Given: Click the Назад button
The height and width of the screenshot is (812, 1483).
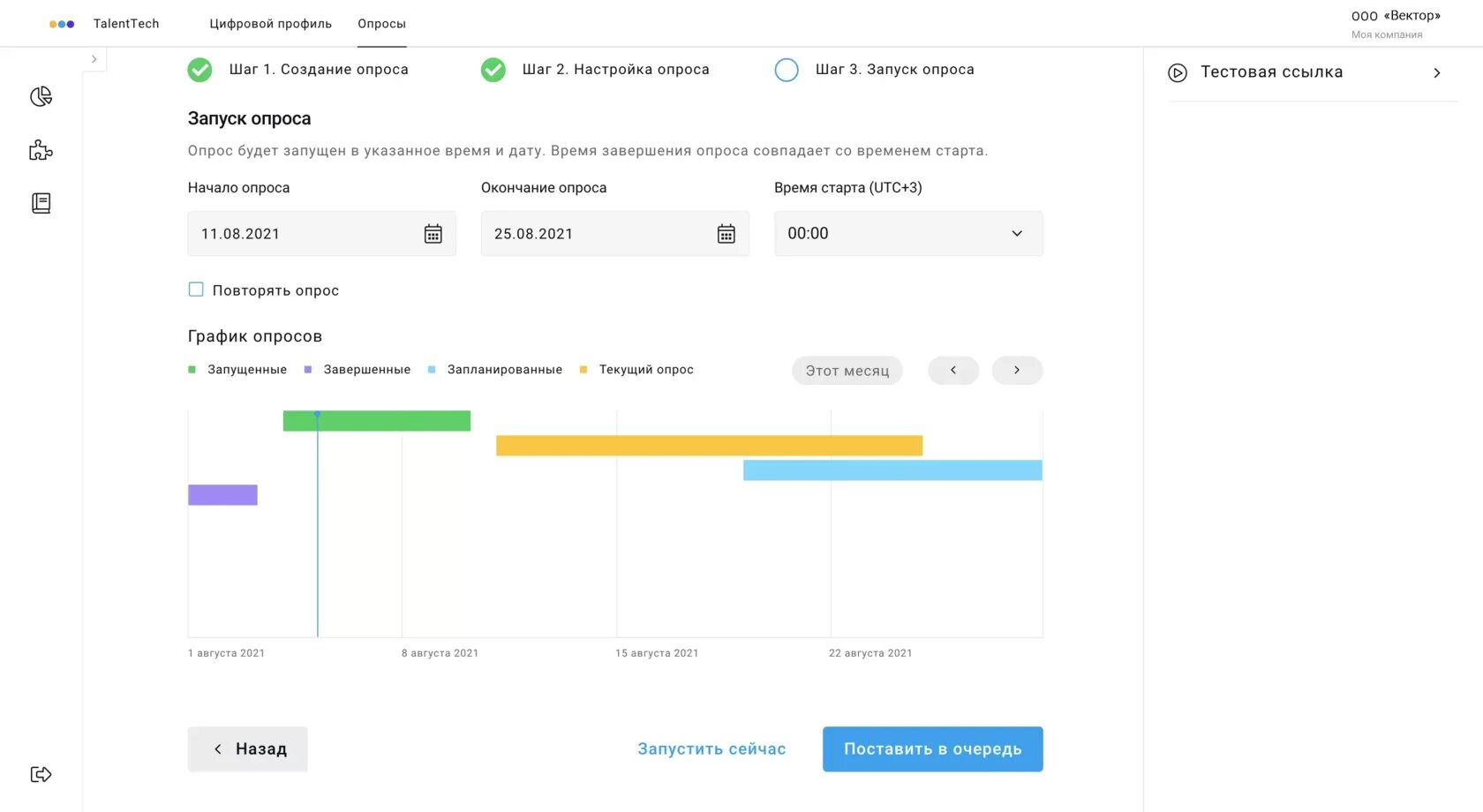Looking at the screenshot, I should [x=247, y=749].
